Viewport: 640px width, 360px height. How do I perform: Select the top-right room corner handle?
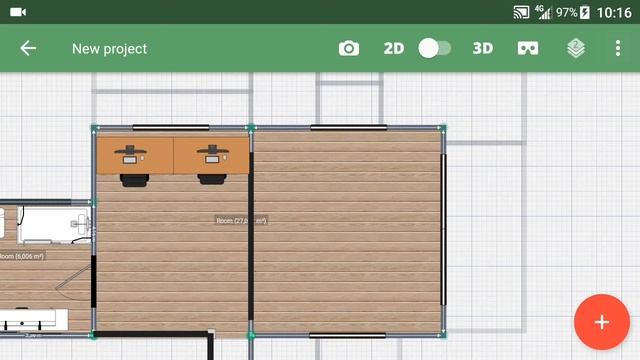tap(443, 128)
